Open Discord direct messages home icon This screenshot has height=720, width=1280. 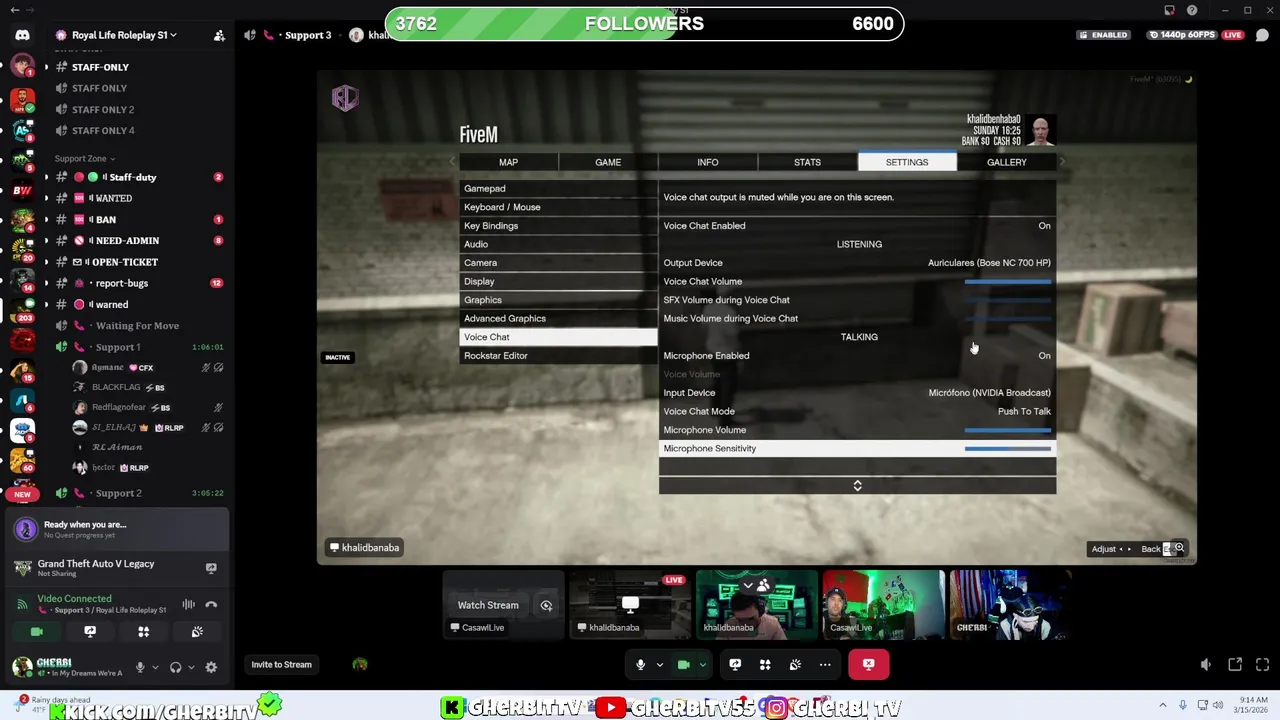point(22,35)
